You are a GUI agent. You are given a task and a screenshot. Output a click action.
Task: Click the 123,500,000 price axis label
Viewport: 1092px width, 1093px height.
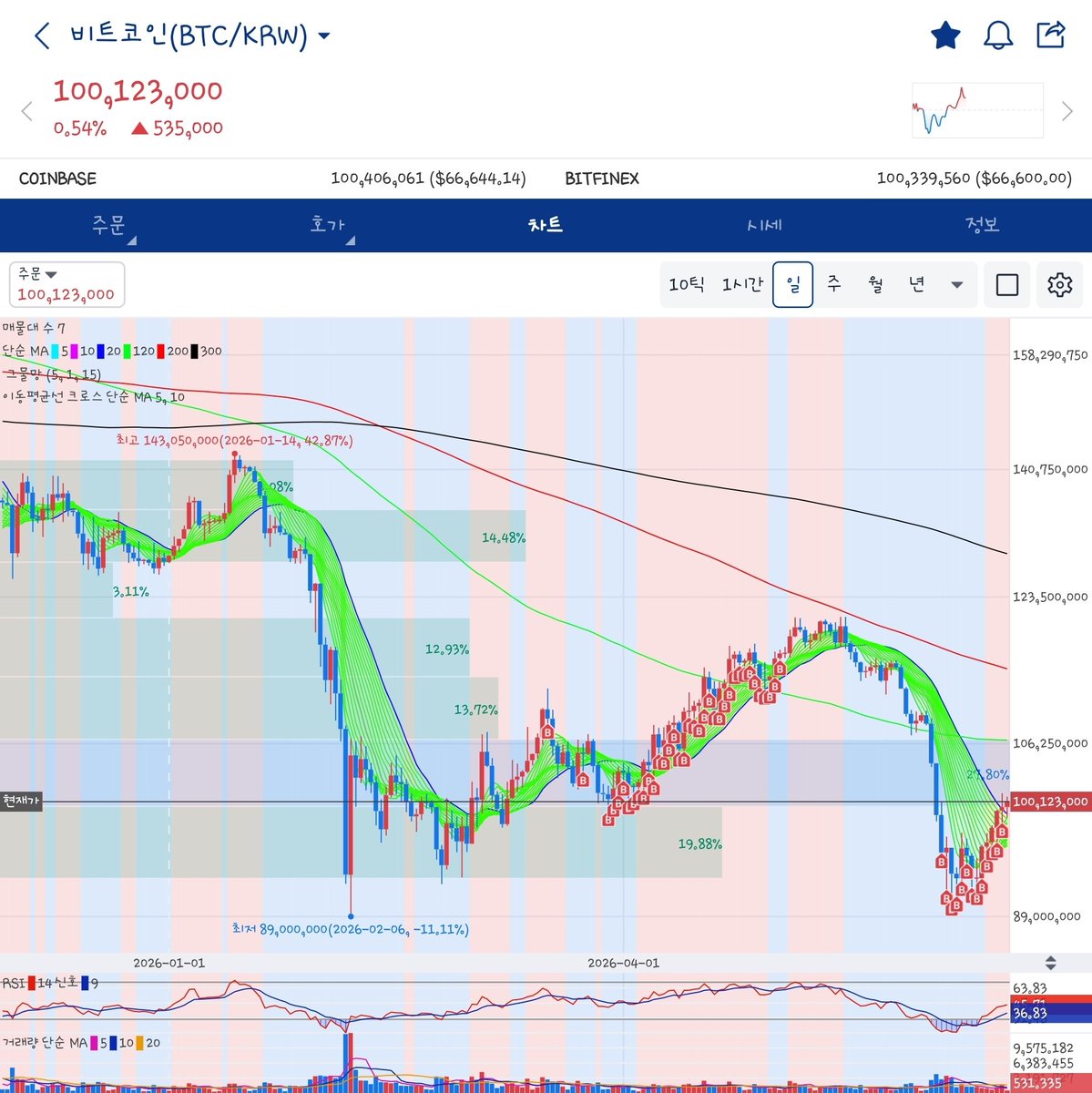(x=1050, y=597)
